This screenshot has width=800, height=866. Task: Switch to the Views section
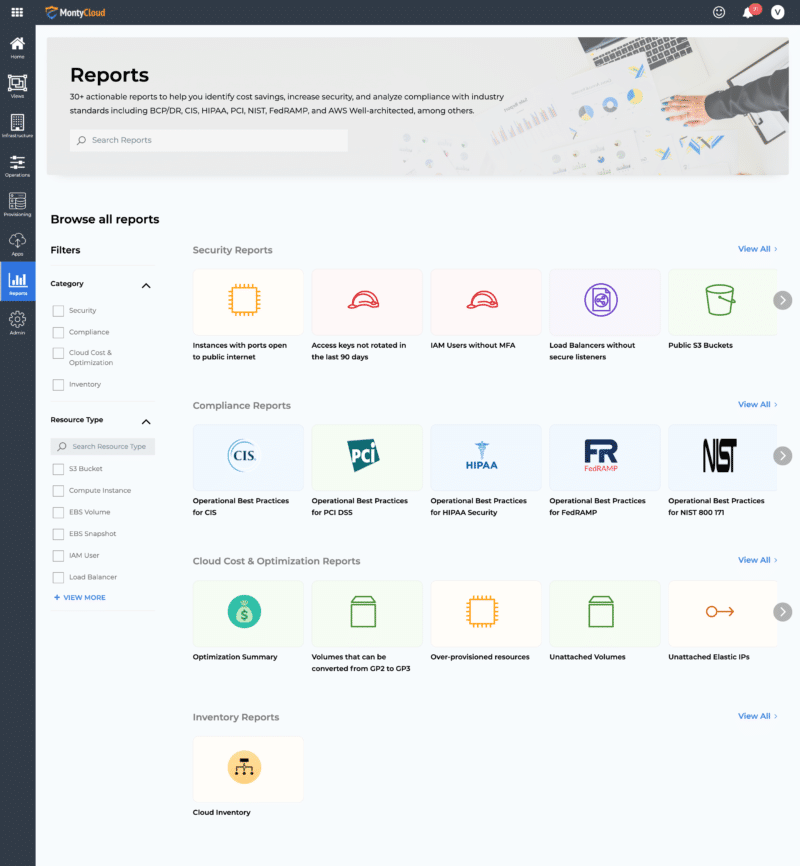(x=16, y=82)
